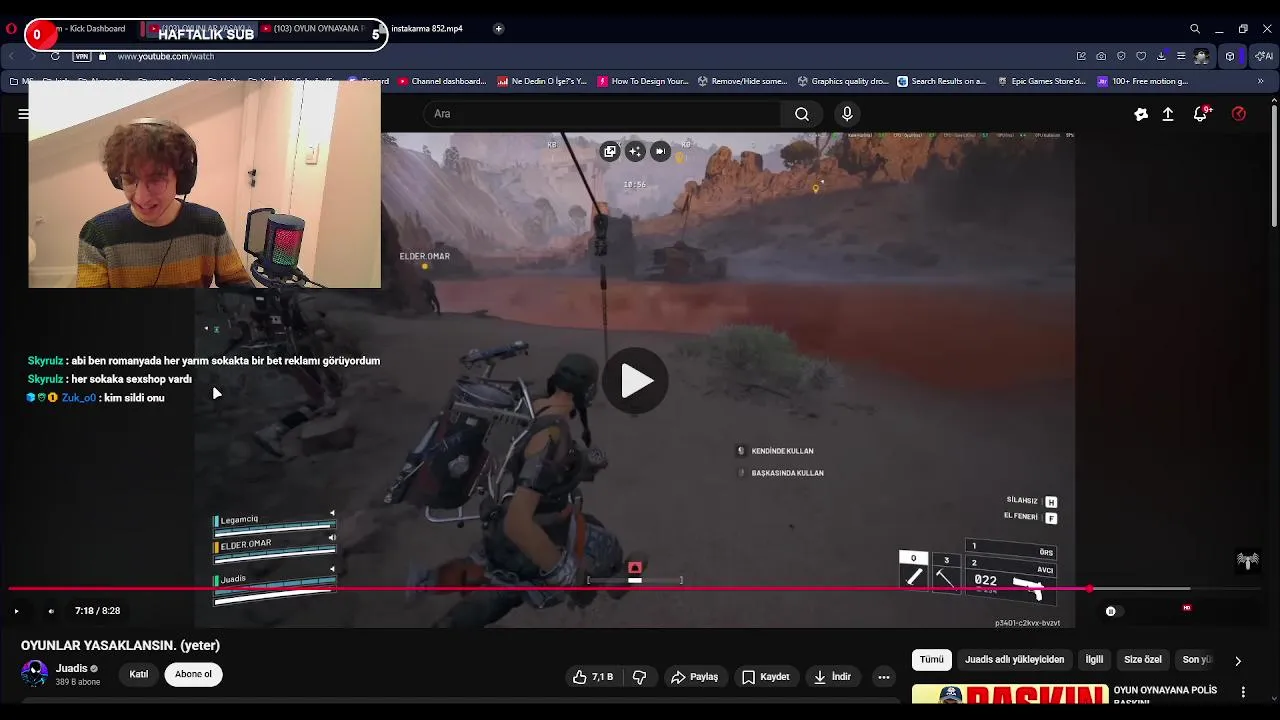Click the video title OYUNLAR YASAKLANSIN. (yeter)

pos(120,646)
